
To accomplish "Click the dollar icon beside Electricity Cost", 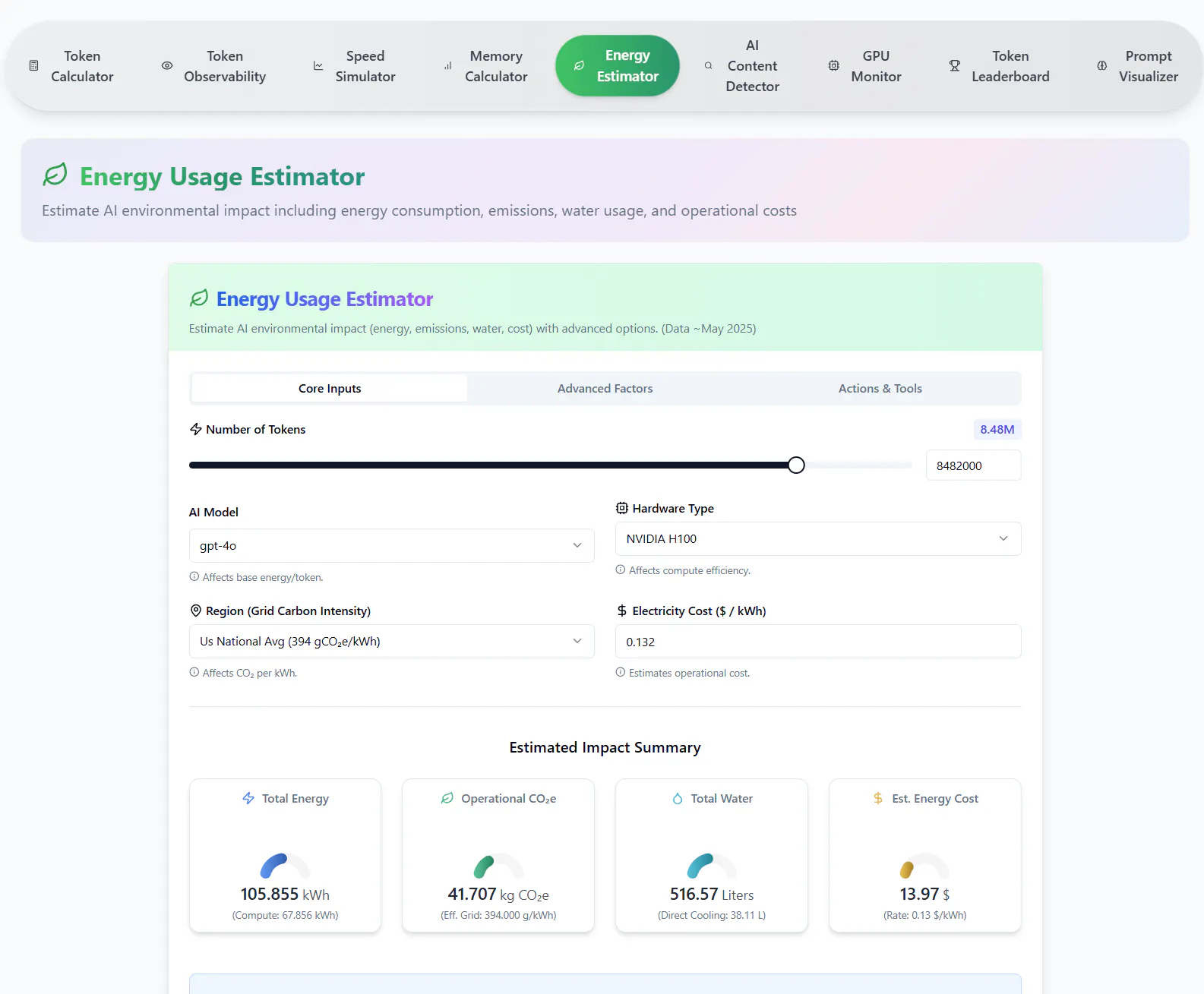I will (x=622, y=611).
